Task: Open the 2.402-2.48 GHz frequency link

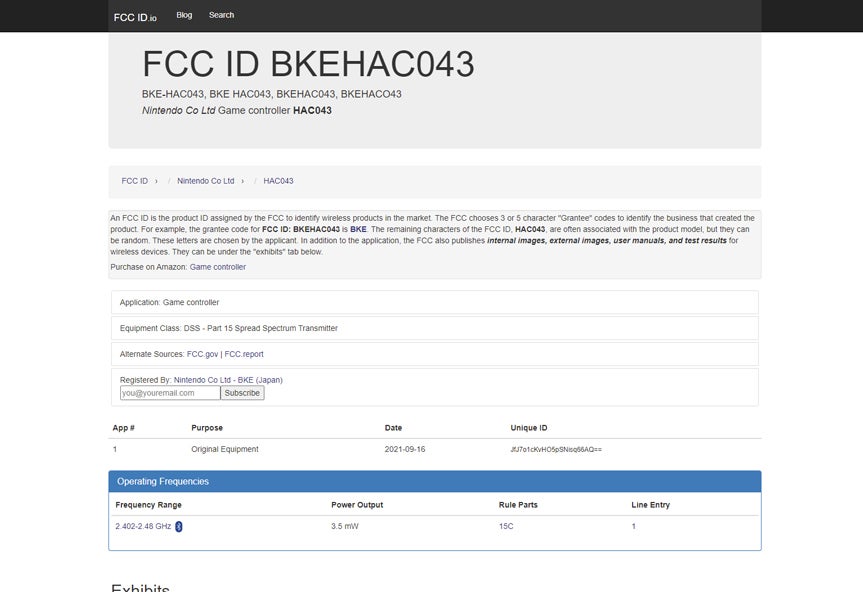Action: click(x=143, y=527)
